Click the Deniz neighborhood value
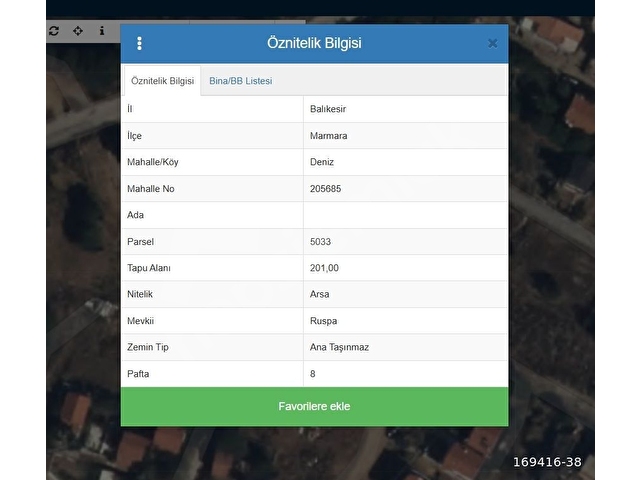This screenshot has height=480, width=640. pos(322,162)
